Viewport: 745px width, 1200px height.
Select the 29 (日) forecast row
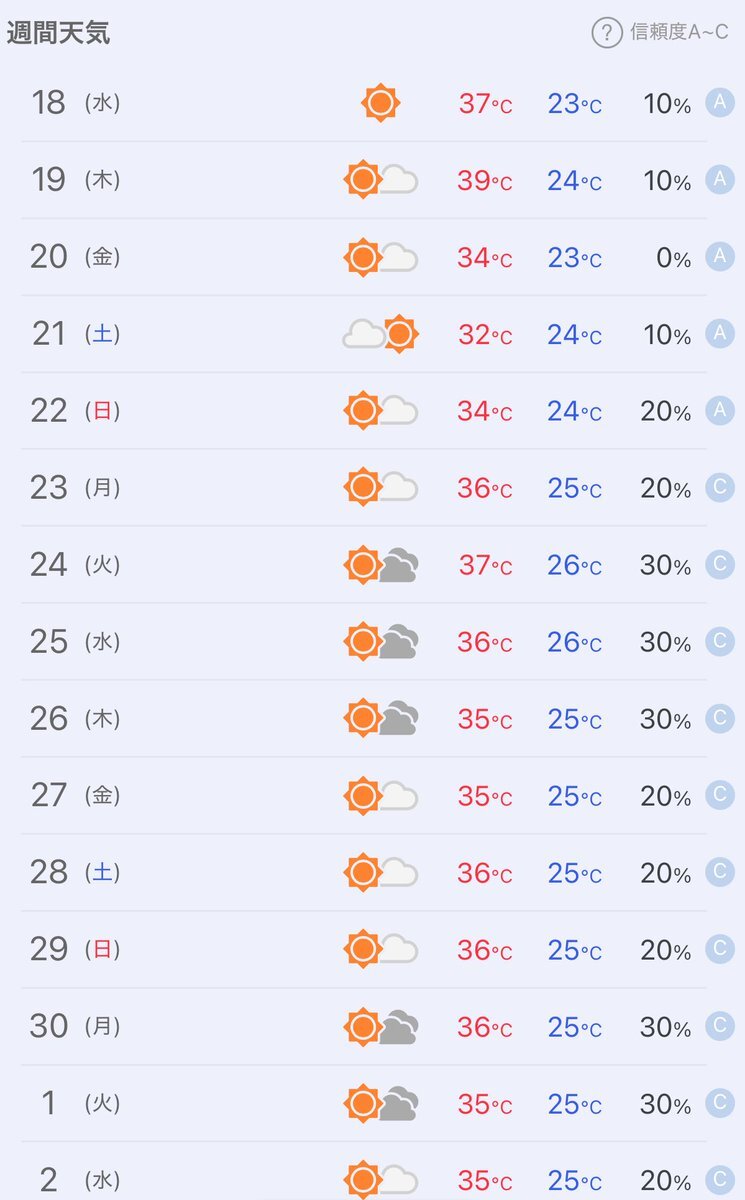click(372, 950)
